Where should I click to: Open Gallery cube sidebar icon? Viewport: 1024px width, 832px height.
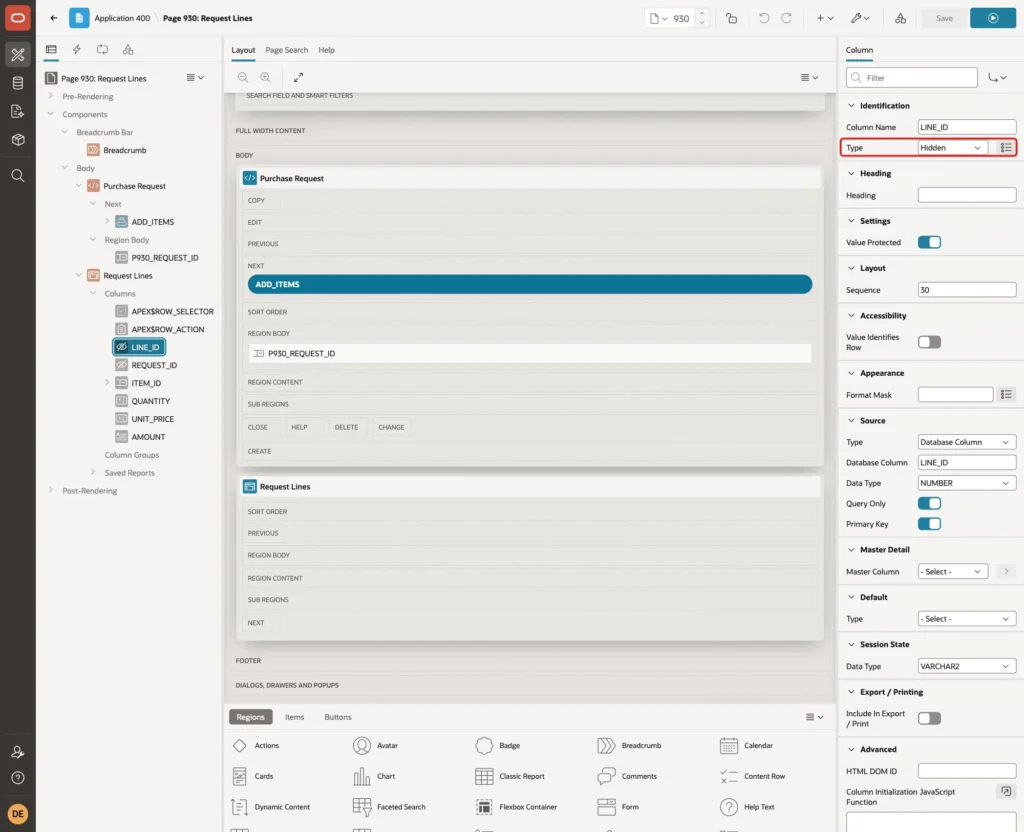coord(18,140)
